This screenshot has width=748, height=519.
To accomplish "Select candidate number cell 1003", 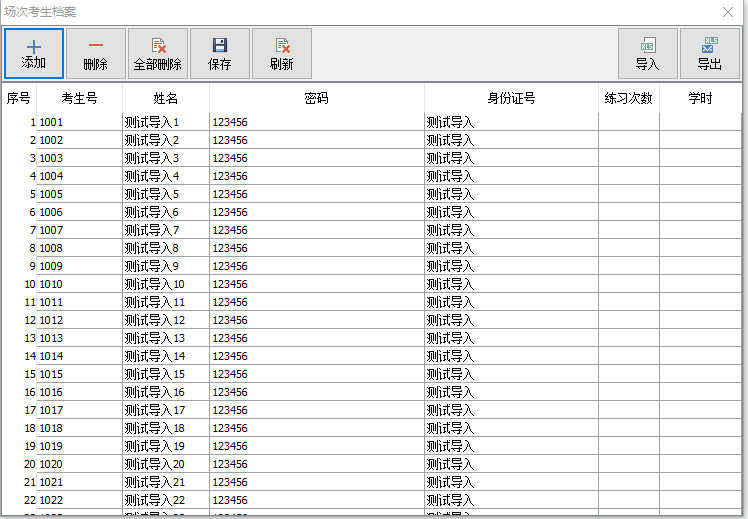I will pos(79,158).
